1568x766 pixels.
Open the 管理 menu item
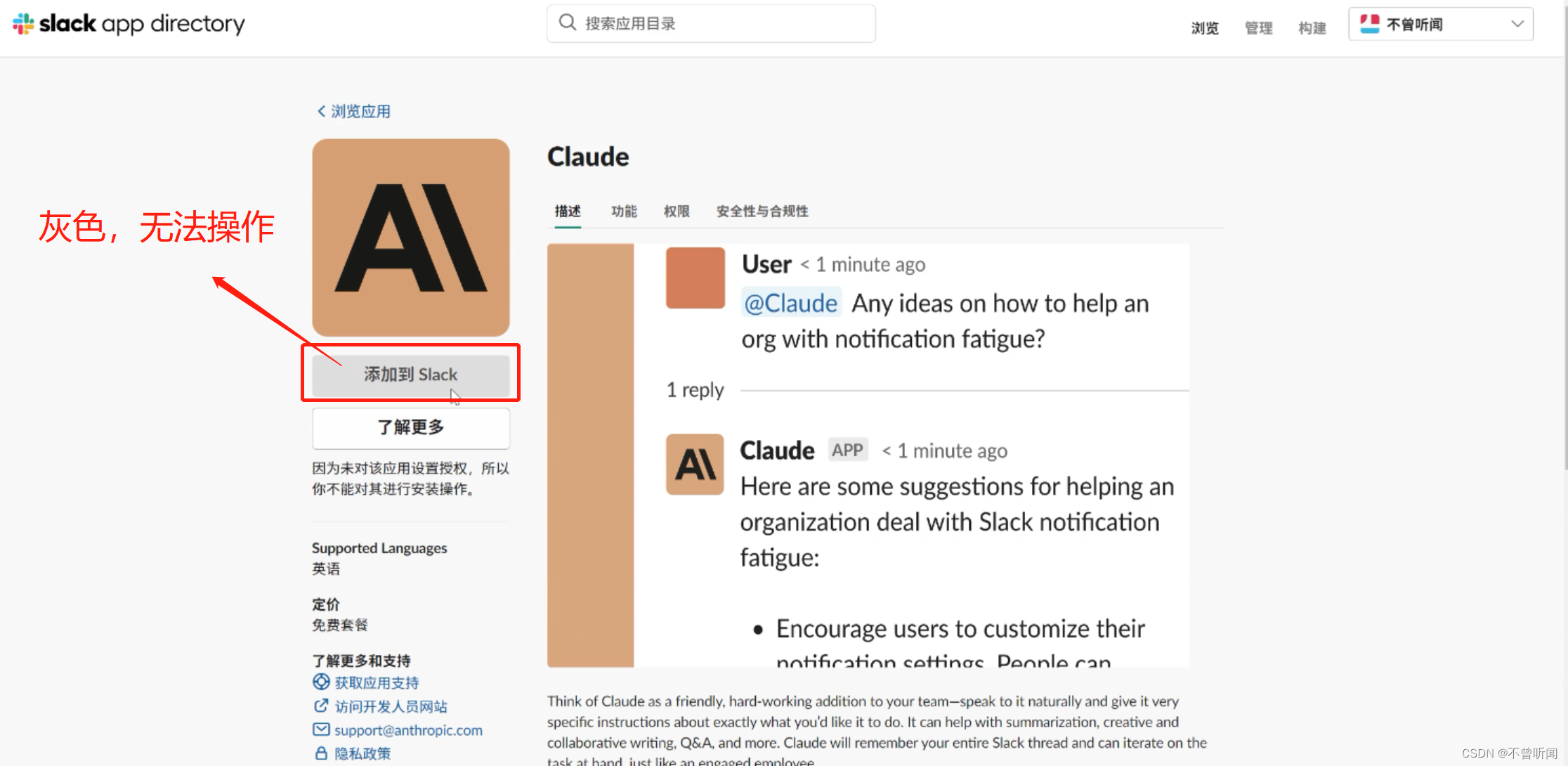tap(1258, 28)
